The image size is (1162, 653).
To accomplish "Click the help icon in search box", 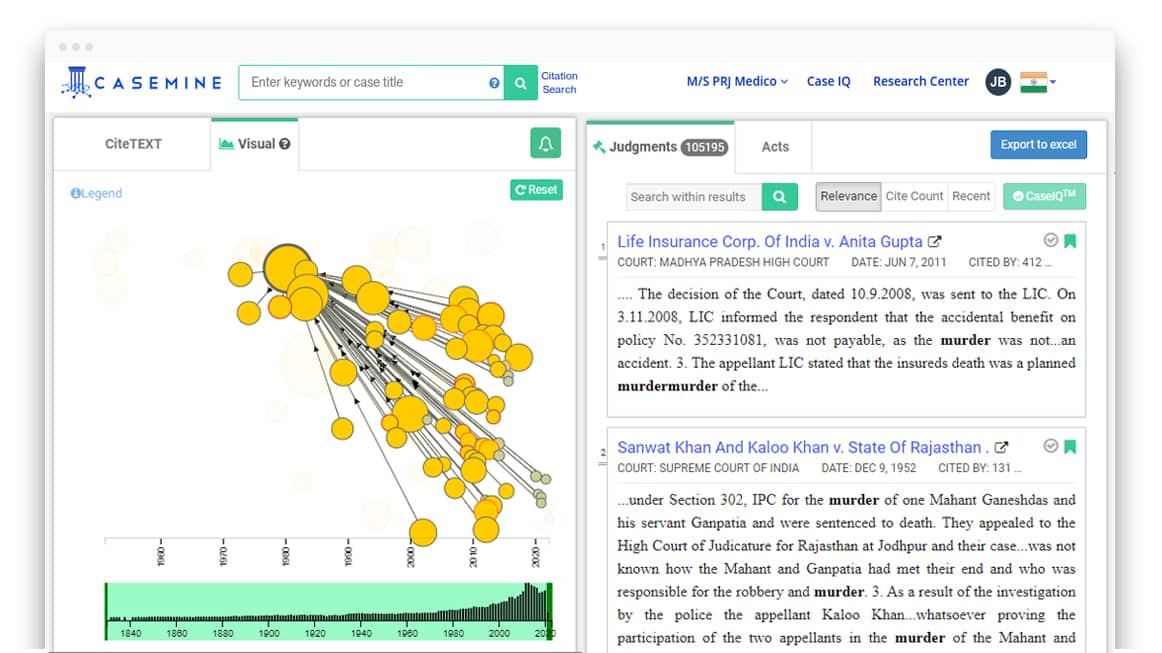I will coord(494,83).
